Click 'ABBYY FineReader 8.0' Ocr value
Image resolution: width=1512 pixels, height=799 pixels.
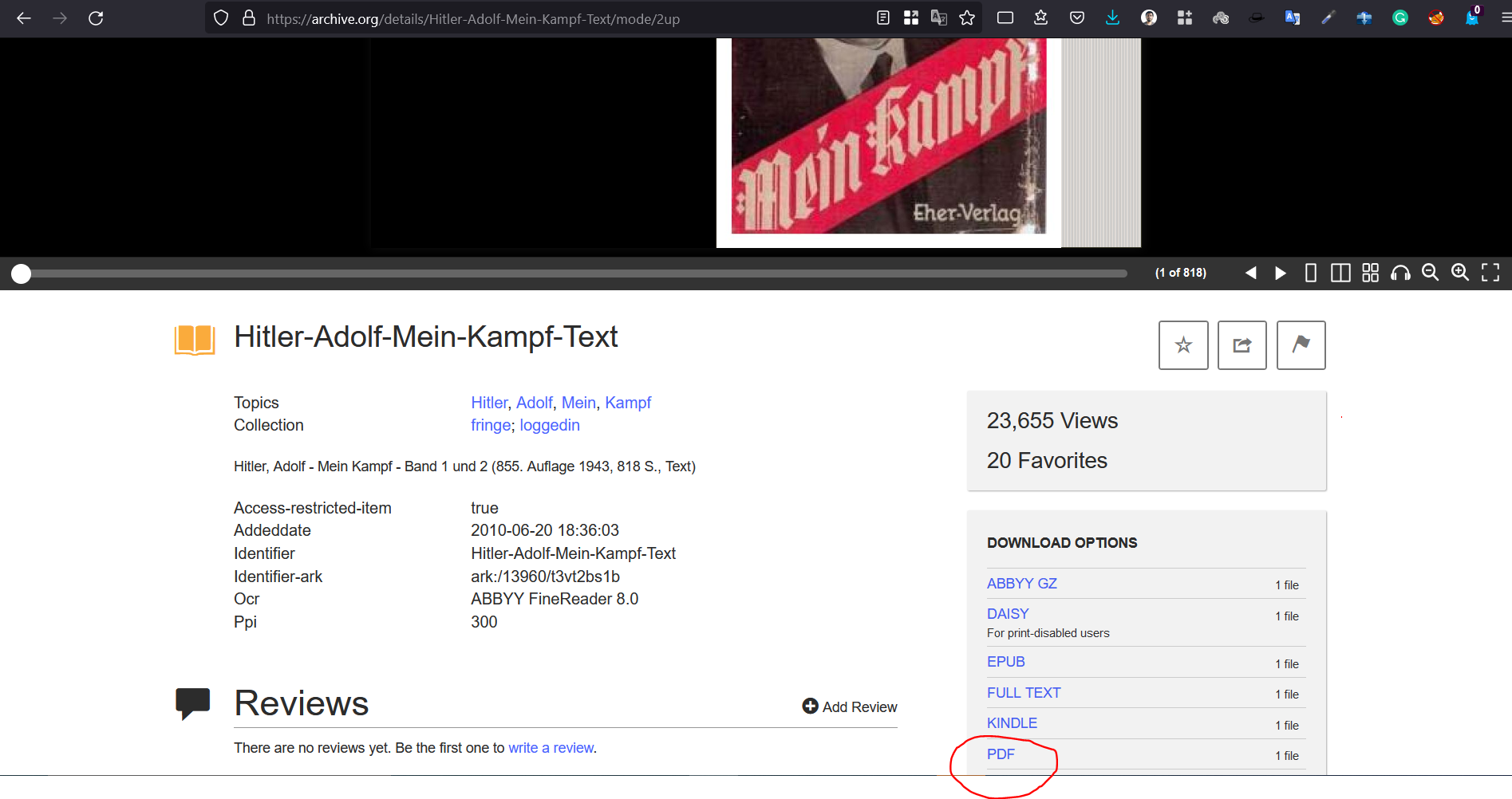point(555,599)
